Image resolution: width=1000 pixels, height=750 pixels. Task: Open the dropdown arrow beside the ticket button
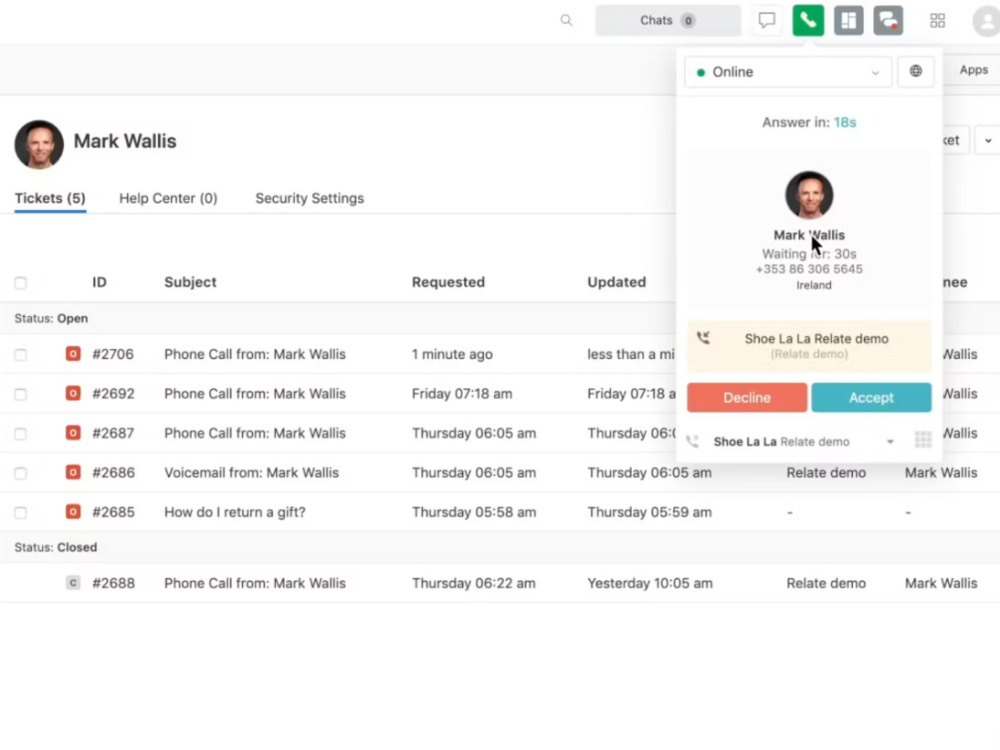click(988, 140)
